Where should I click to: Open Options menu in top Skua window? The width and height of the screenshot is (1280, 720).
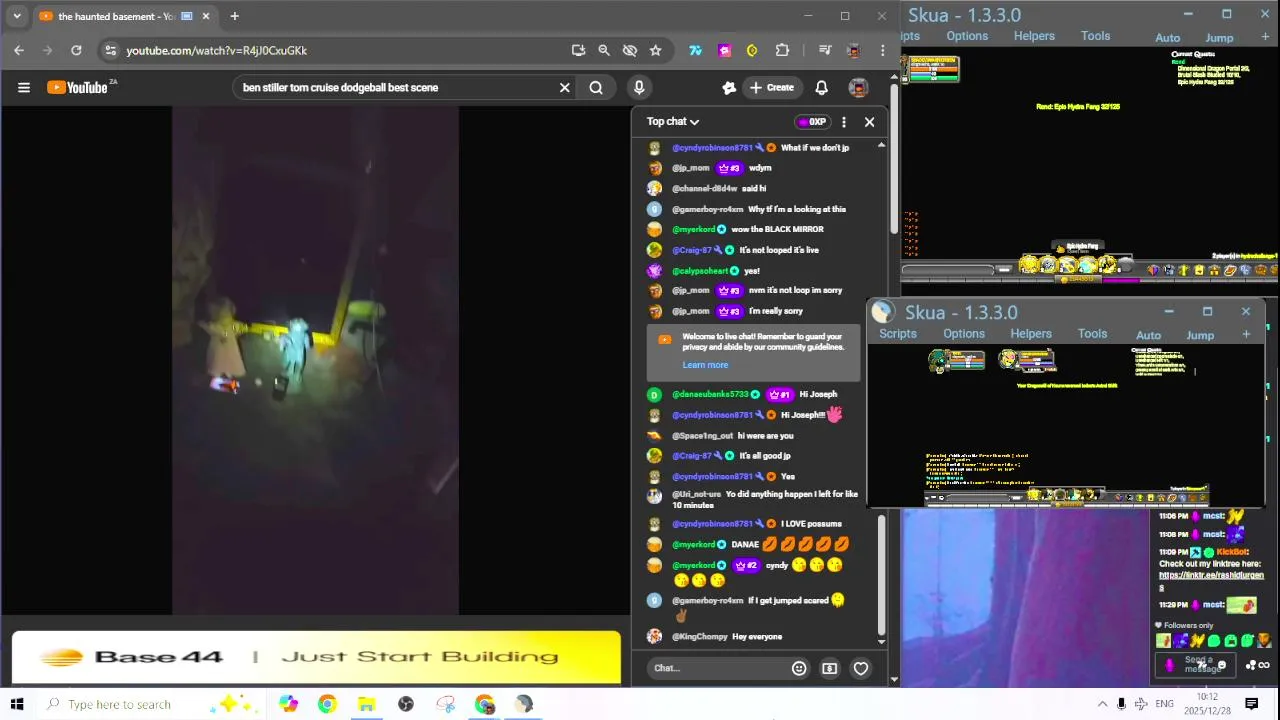click(967, 36)
